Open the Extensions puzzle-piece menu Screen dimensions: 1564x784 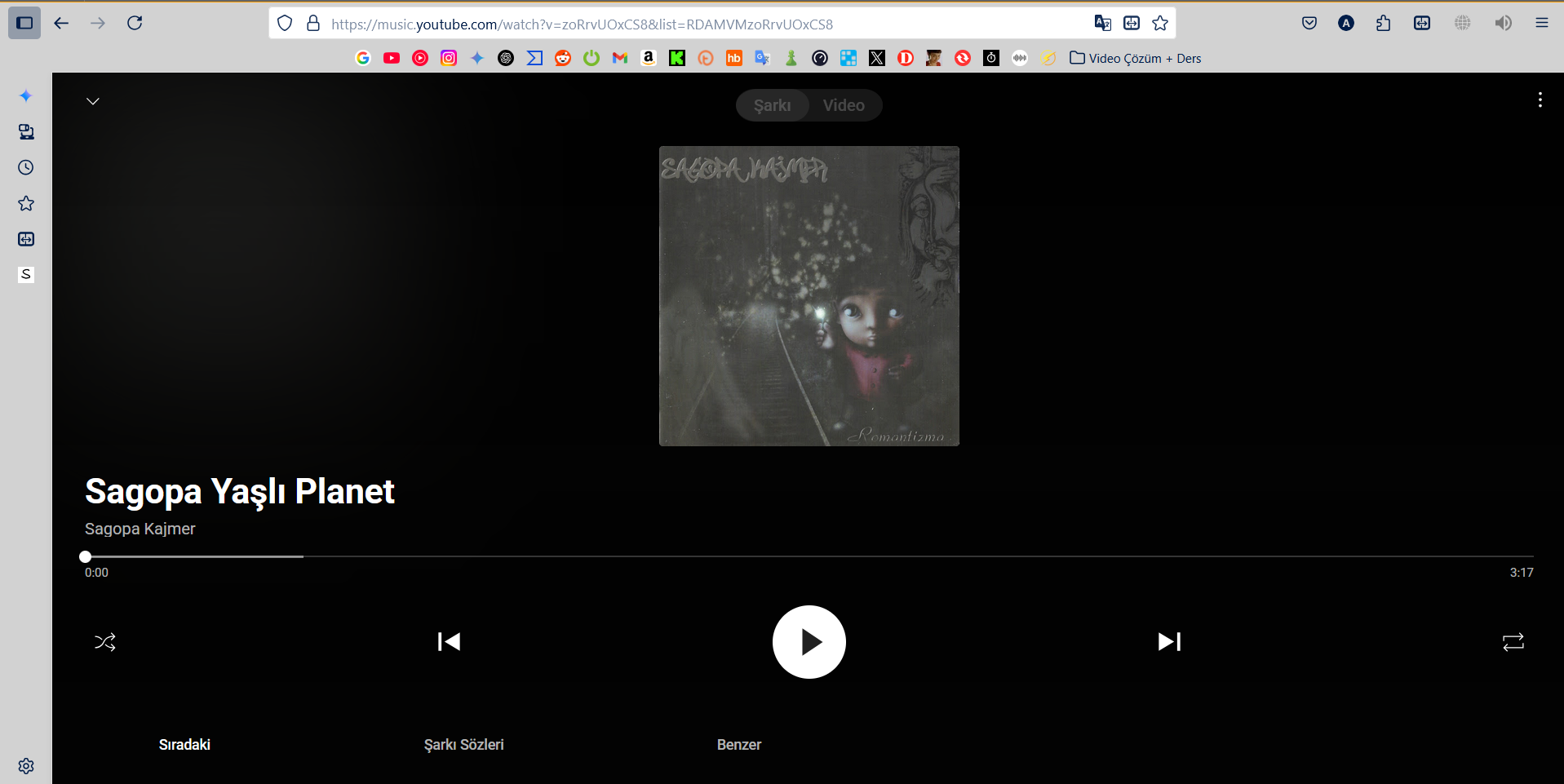pos(1383,23)
